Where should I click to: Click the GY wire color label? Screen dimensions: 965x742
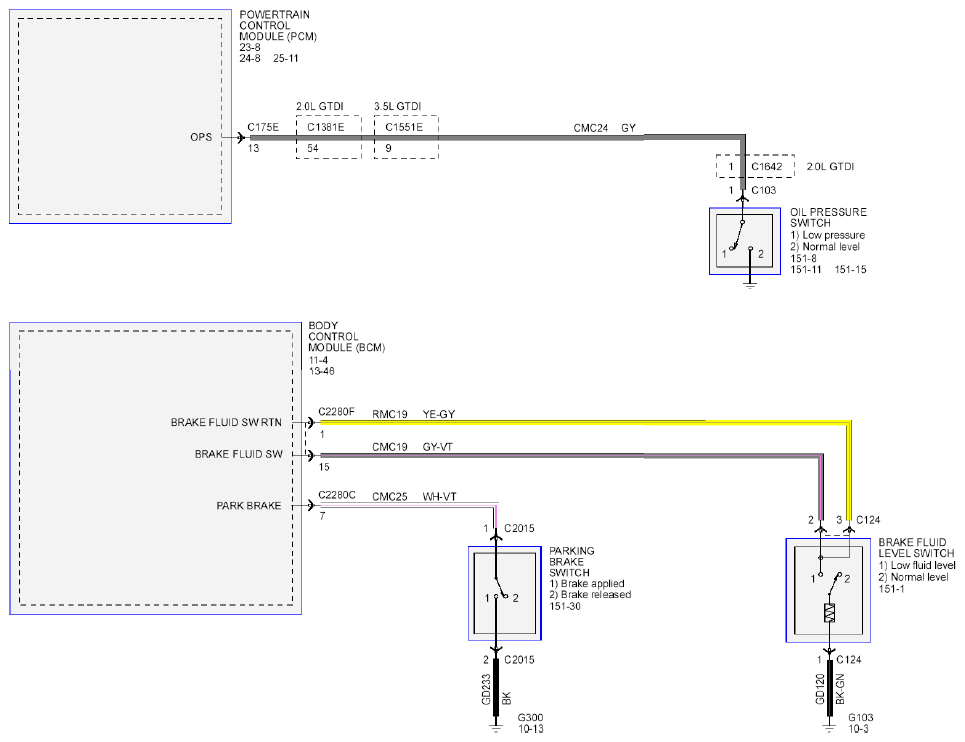(628, 128)
